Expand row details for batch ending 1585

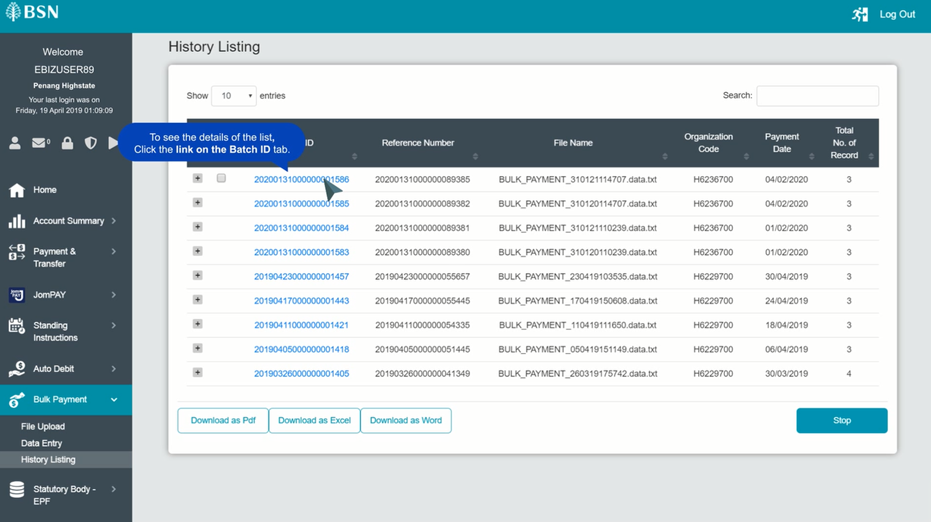198,203
